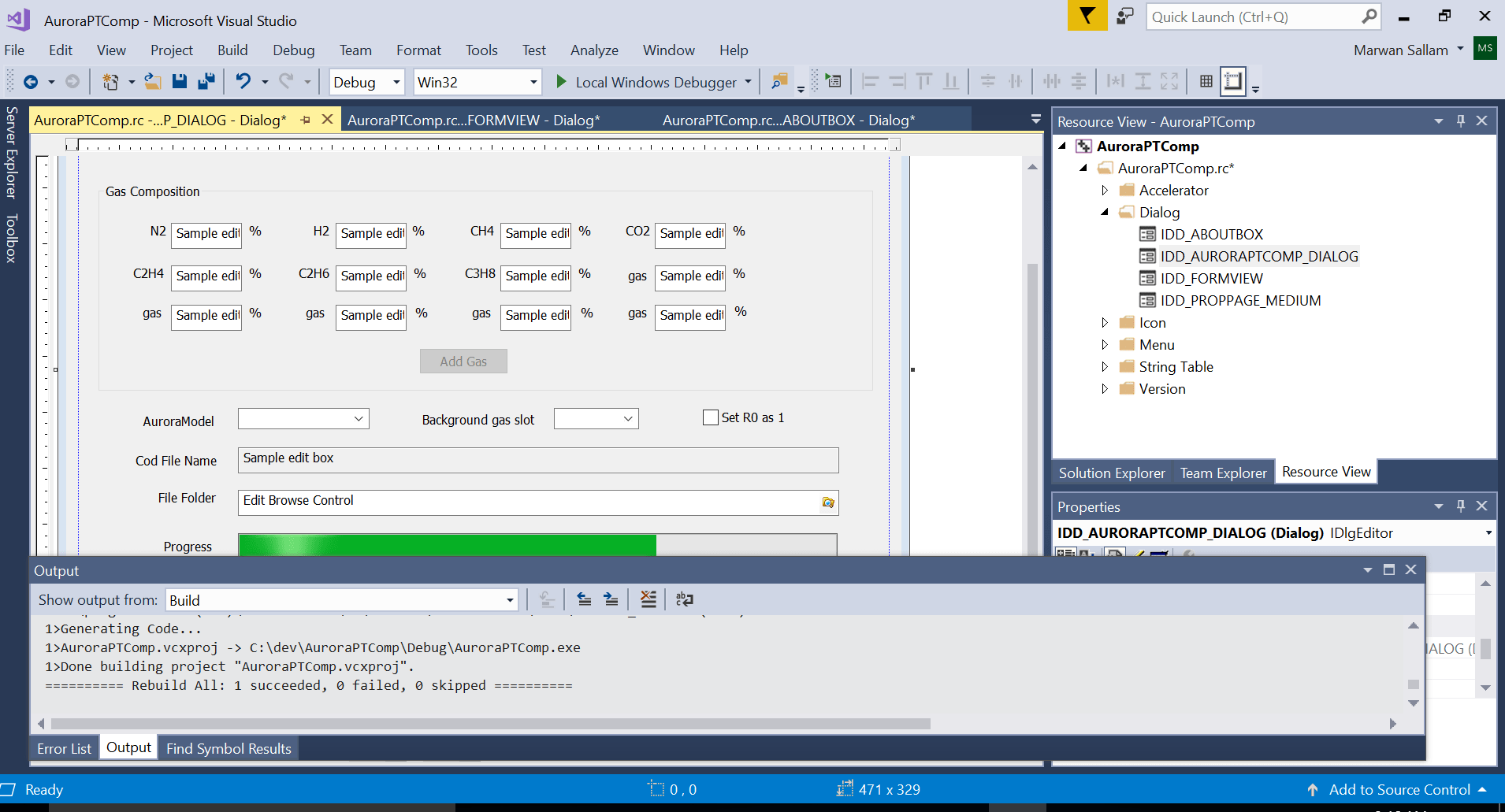Click the Save All icon
The image size is (1505, 812).
206,82
